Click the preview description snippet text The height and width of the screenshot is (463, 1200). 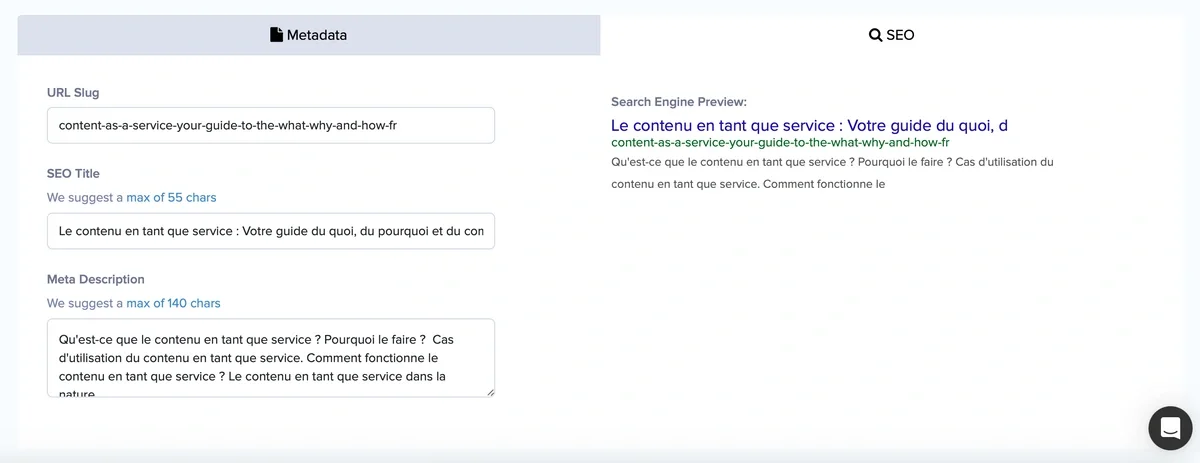point(832,173)
